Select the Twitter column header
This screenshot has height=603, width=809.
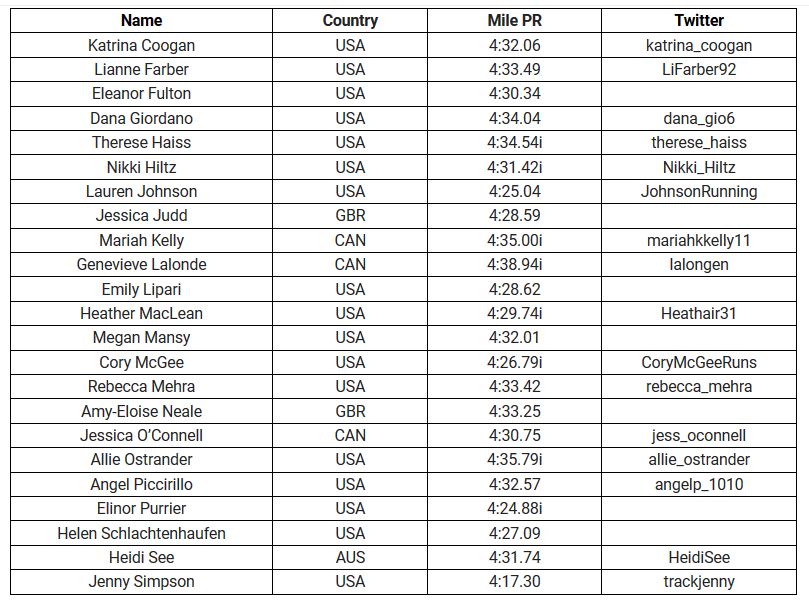pyautogui.click(x=699, y=21)
